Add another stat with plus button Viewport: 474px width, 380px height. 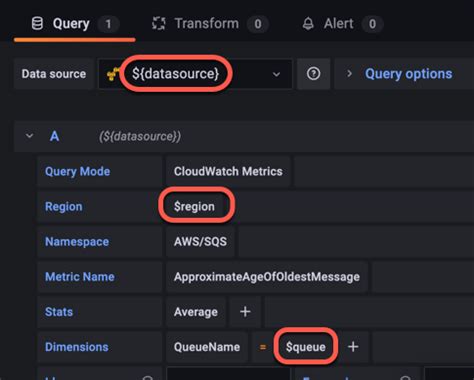(245, 312)
